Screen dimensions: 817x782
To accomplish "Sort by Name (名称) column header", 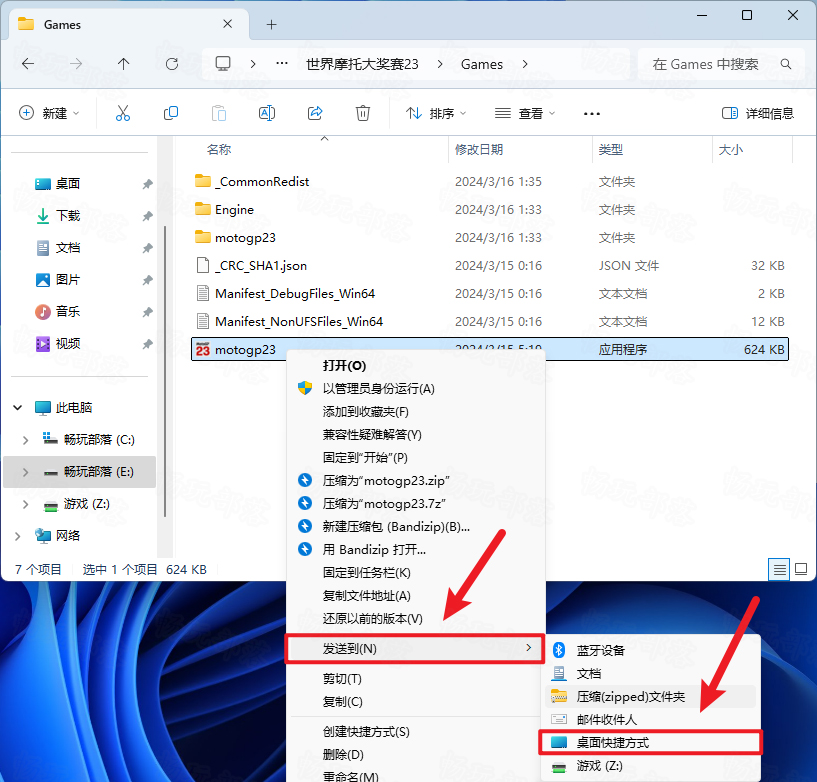I will click(219, 150).
